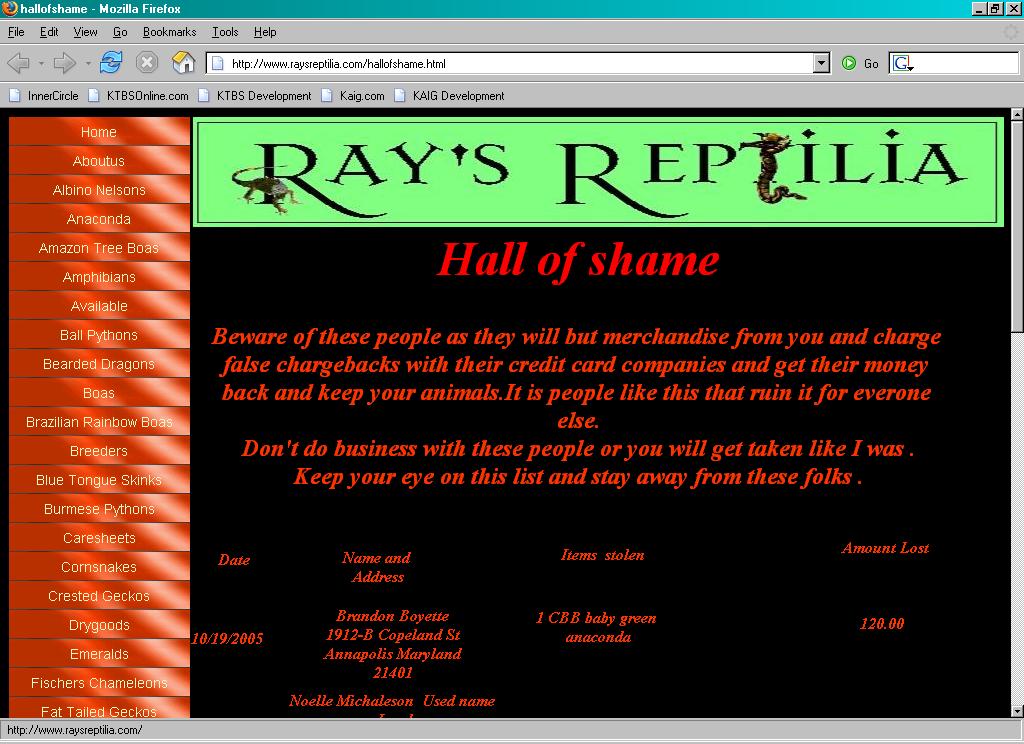This screenshot has width=1024, height=744.
Task: Open the InnerCircle bookmark
Action: [44, 96]
